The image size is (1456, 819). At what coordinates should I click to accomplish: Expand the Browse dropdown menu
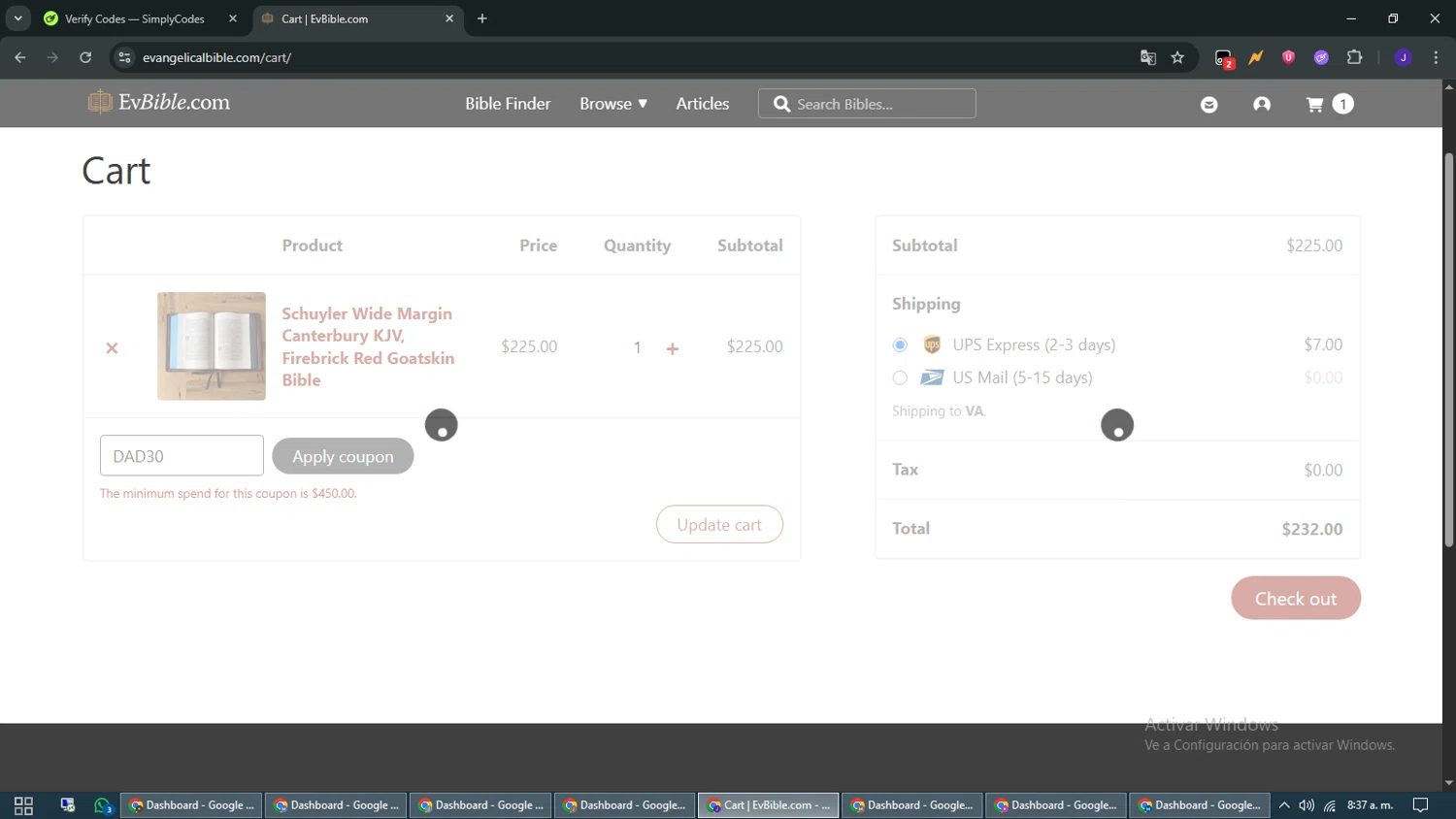point(613,104)
